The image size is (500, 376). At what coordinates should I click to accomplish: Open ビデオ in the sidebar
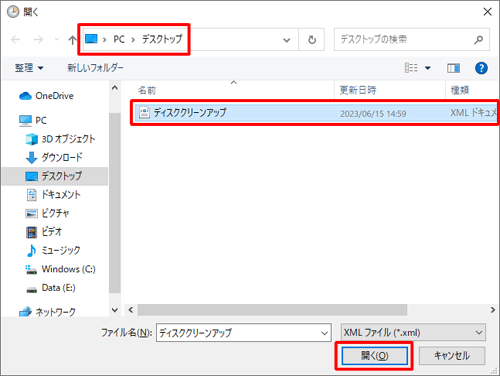[x=44, y=232]
